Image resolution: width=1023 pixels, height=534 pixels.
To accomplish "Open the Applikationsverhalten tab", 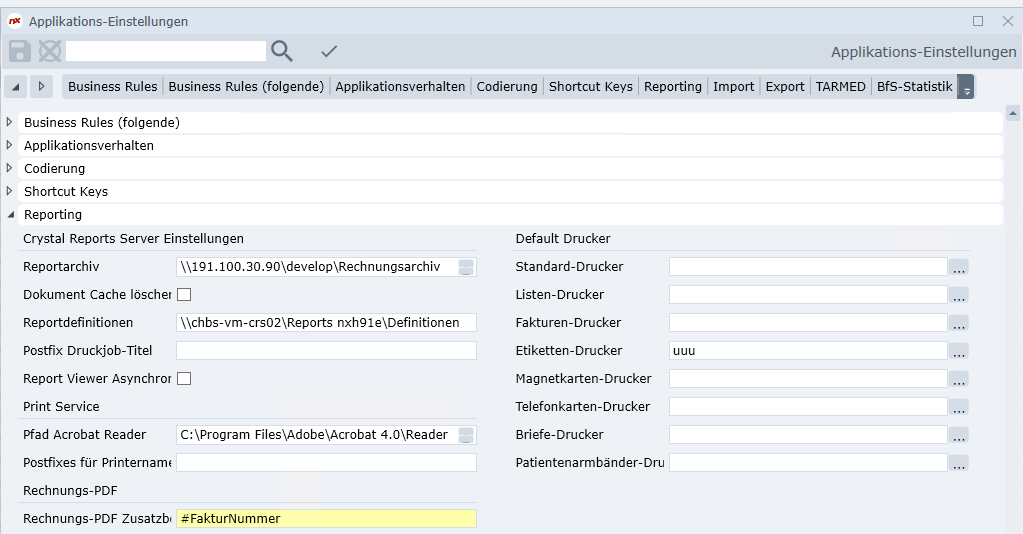I will [x=400, y=87].
